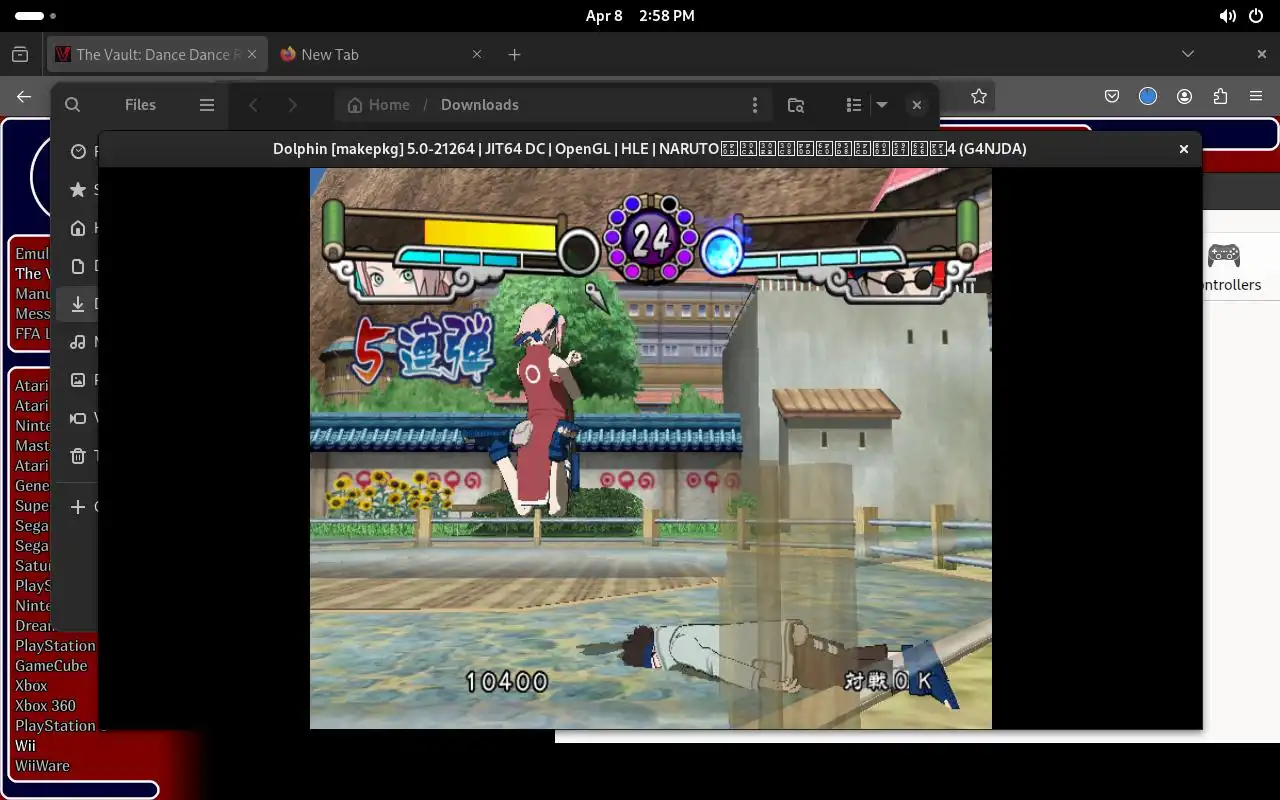The image size is (1280, 800).
Task: Open the Files main hamburger menu
Action: point(207,104)
